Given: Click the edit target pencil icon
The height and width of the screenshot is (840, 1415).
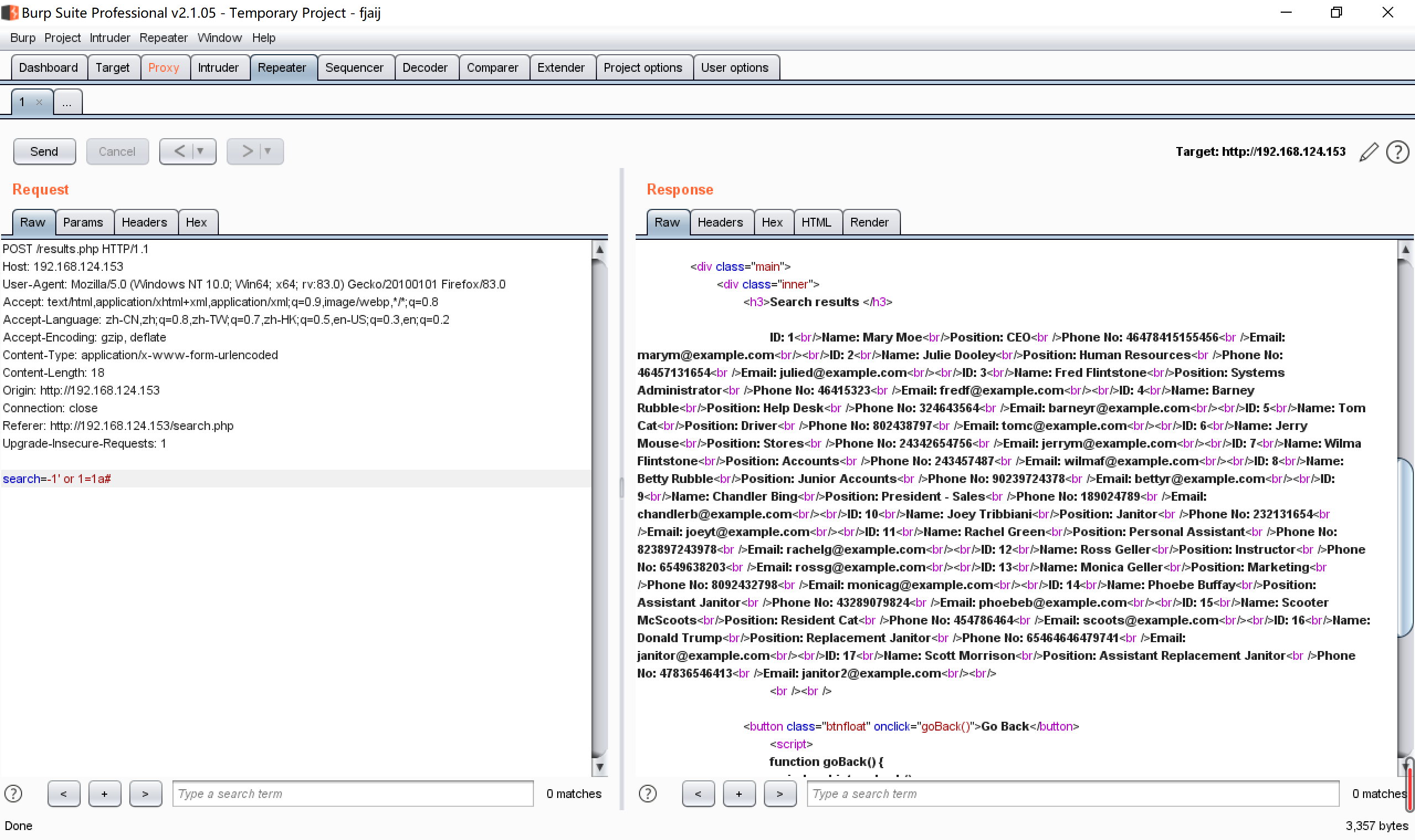Looking at the screenshot, I should point(1369,152).
